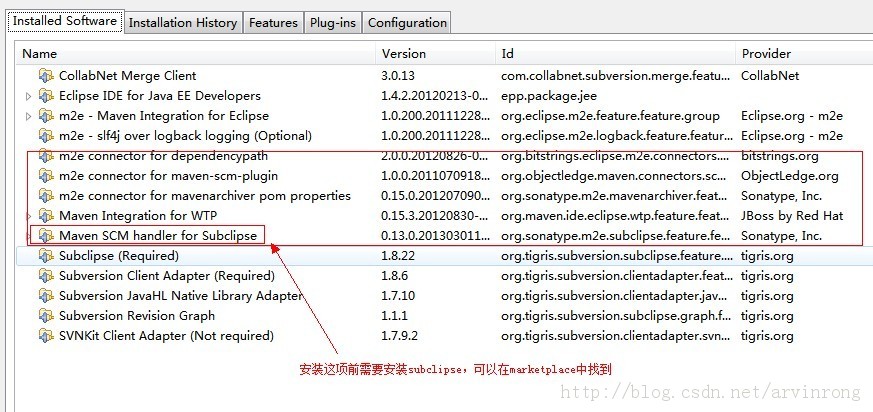Viewport: 873px width, 412px height.
Task: Select the Subclipse (Required) entry
Action: (119, 256)
